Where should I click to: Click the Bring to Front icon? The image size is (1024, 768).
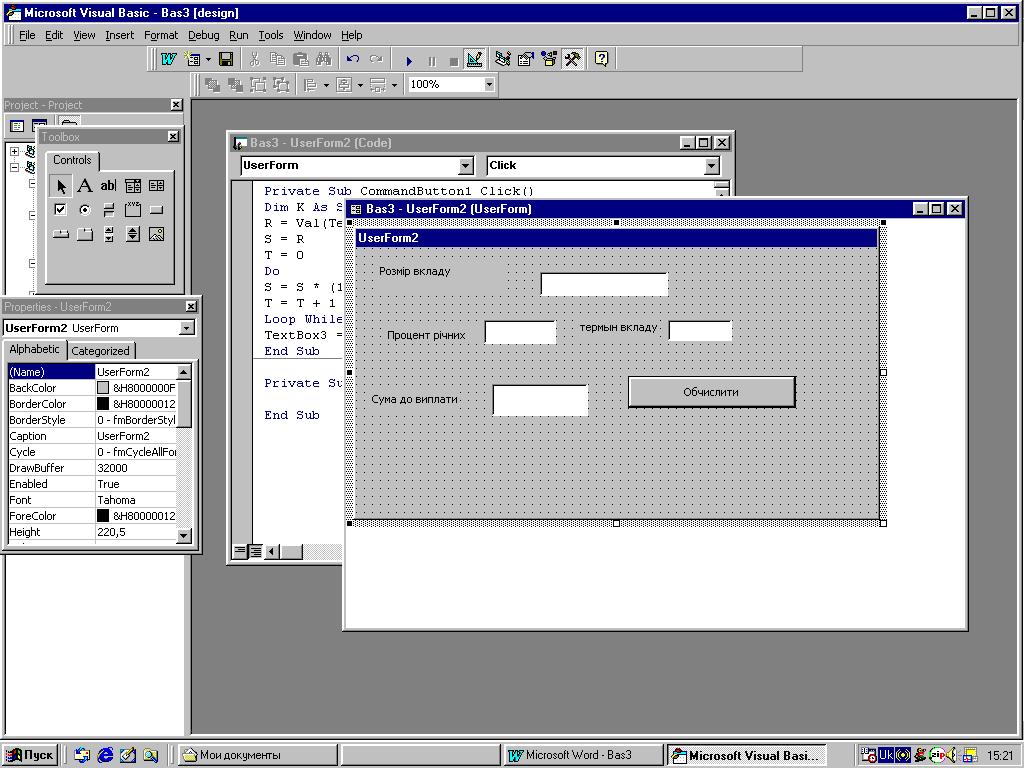coord(212,85)
